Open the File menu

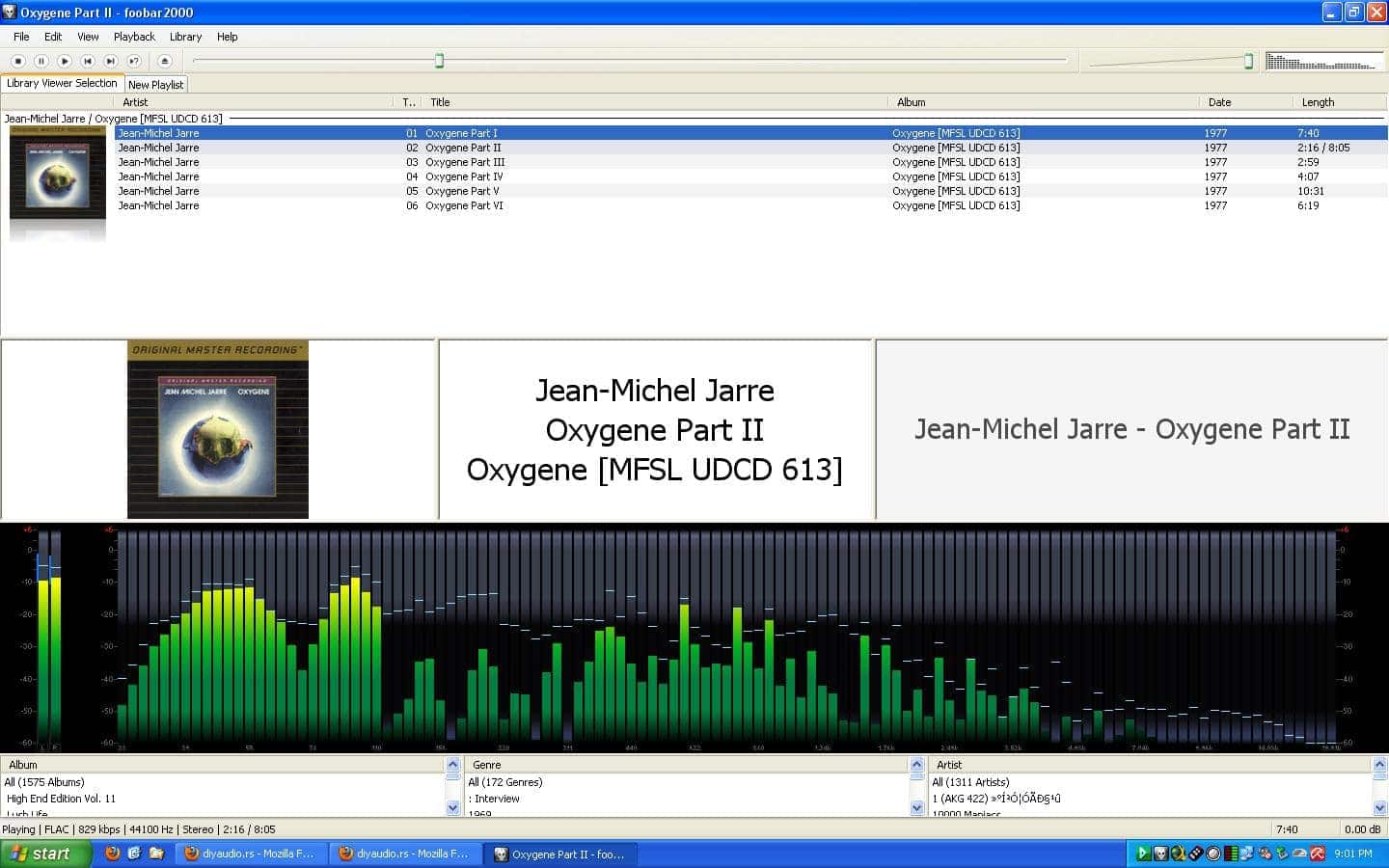coord(21,37)
